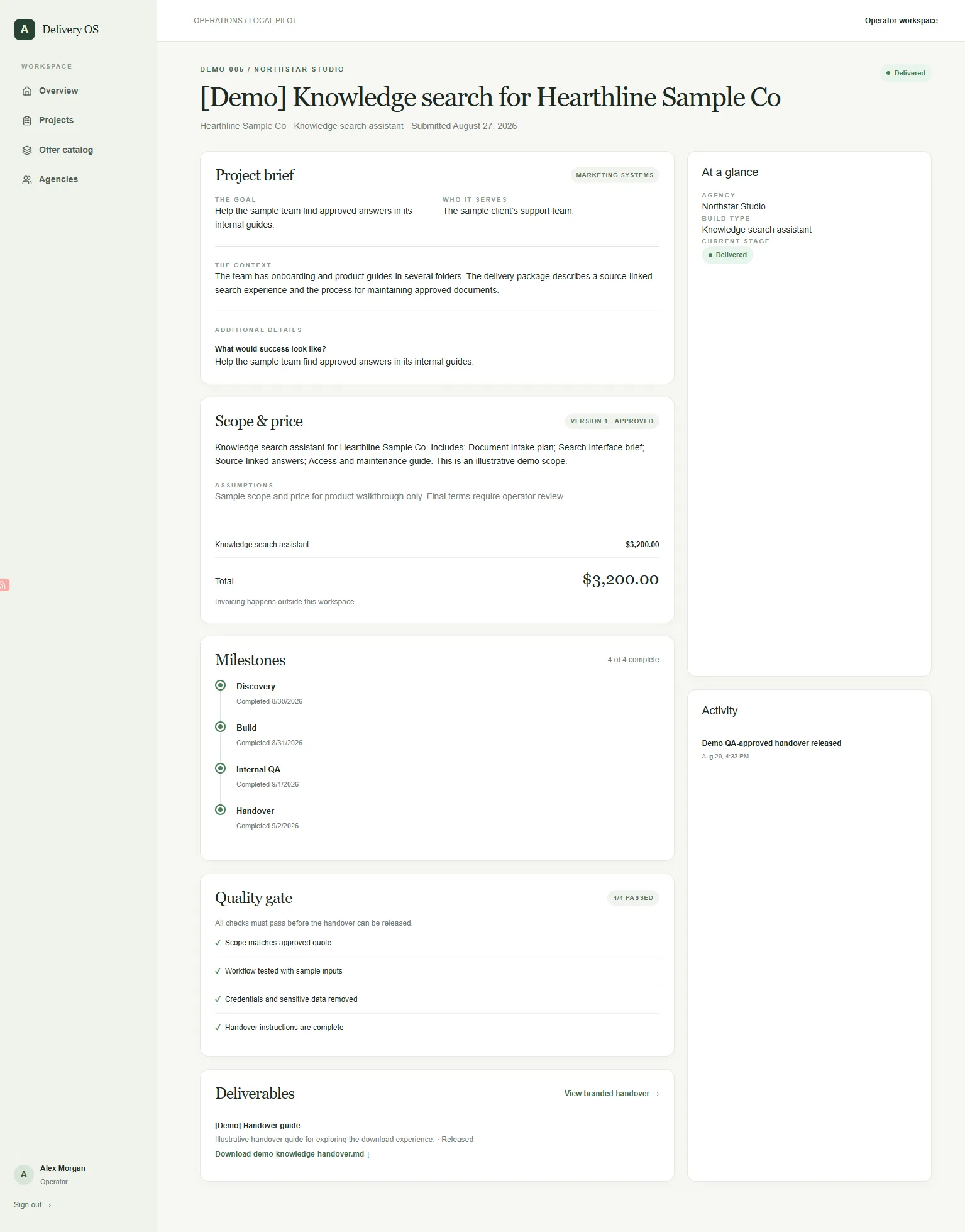Click the Alex Morgan user name
This screenshot has width=965, height=1232.
coord(63,1168)
